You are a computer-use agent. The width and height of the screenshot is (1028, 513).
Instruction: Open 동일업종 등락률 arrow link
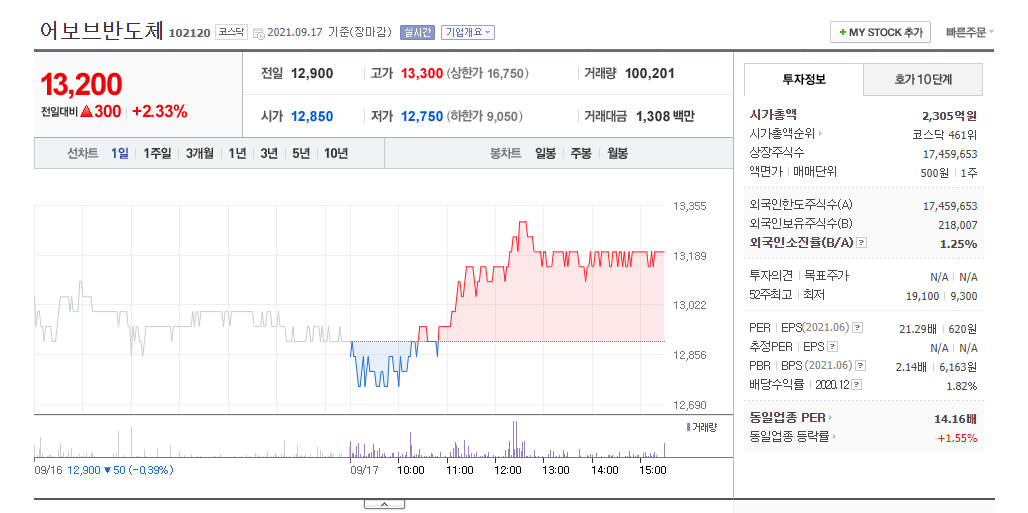point(793,437)
